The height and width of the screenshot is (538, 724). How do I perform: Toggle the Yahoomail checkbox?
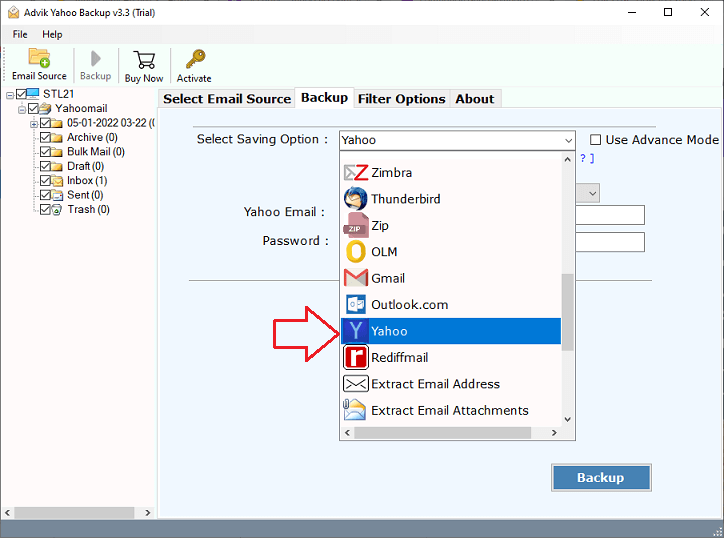(x=33, y=109)
